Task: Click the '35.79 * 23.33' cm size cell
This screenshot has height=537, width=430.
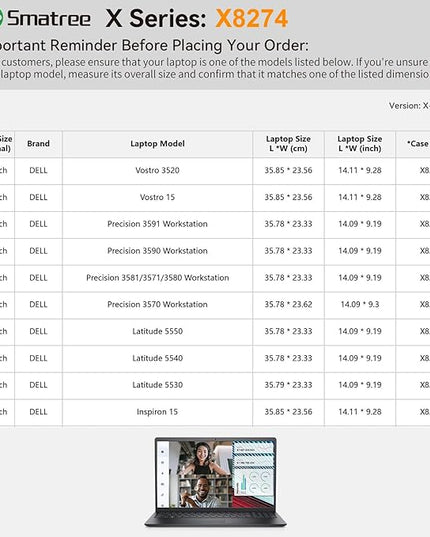Action: (289, 385)
